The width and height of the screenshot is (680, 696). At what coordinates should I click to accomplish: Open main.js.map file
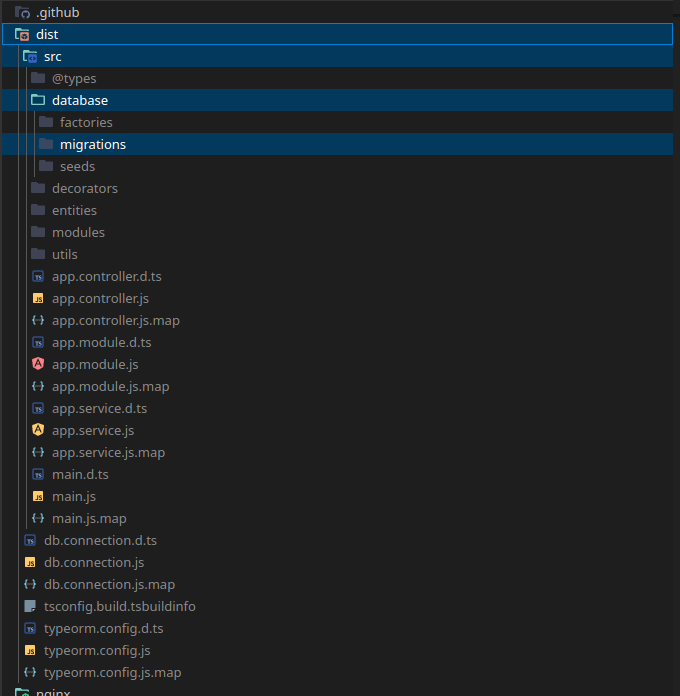[337, 518]
